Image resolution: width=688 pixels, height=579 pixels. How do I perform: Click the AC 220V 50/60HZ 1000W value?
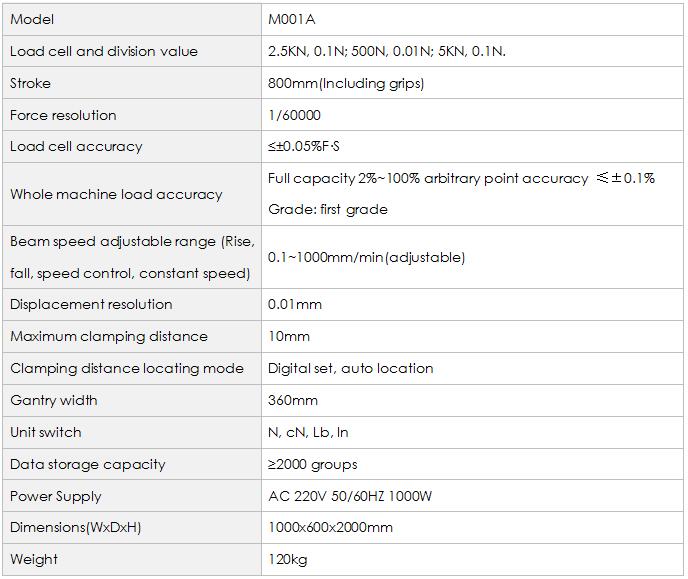[350, 496]
